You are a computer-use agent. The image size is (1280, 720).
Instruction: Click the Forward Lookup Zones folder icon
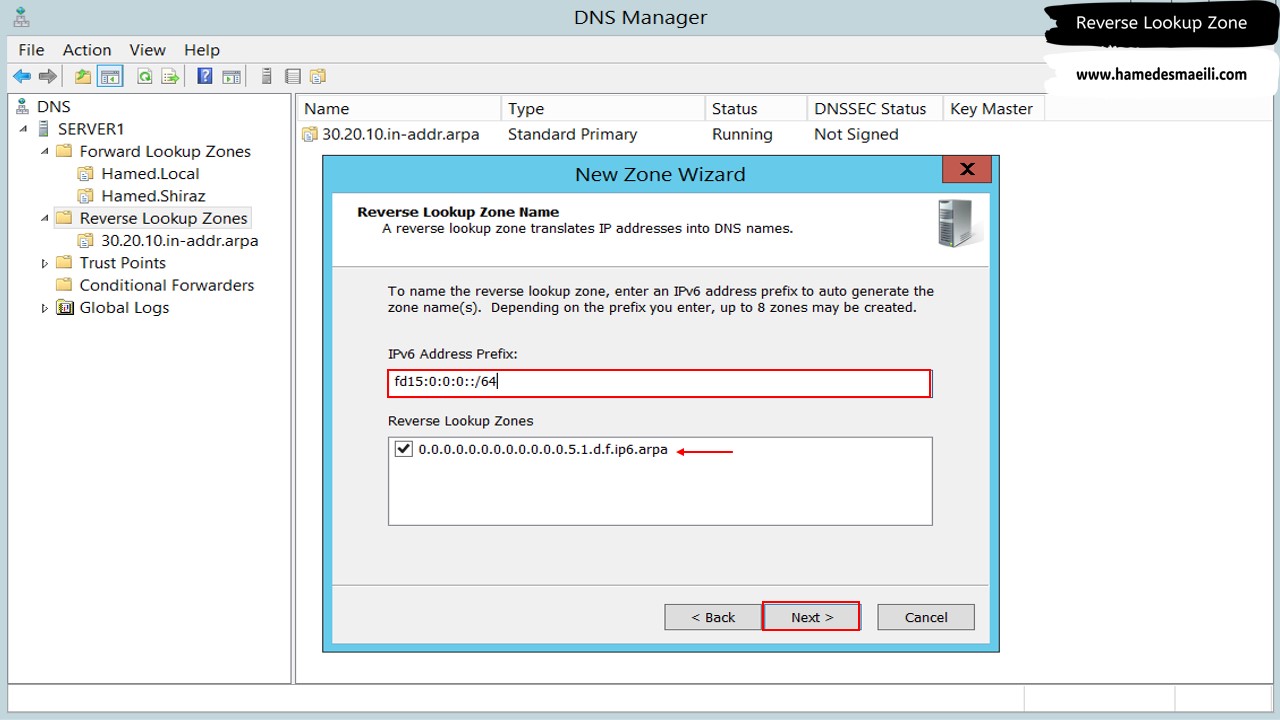tap(65, 151)
